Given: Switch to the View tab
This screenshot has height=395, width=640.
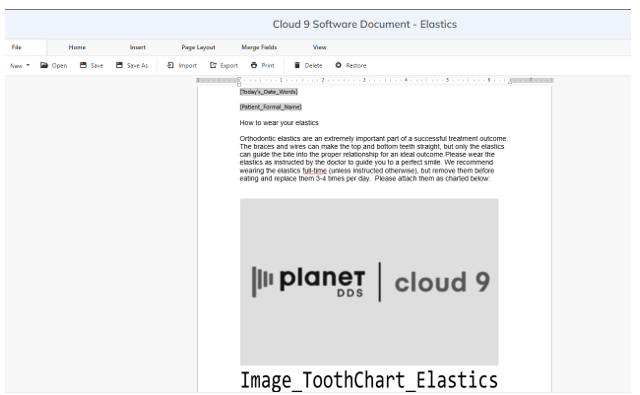Looking at the screenshot, I should click(320, 47).
